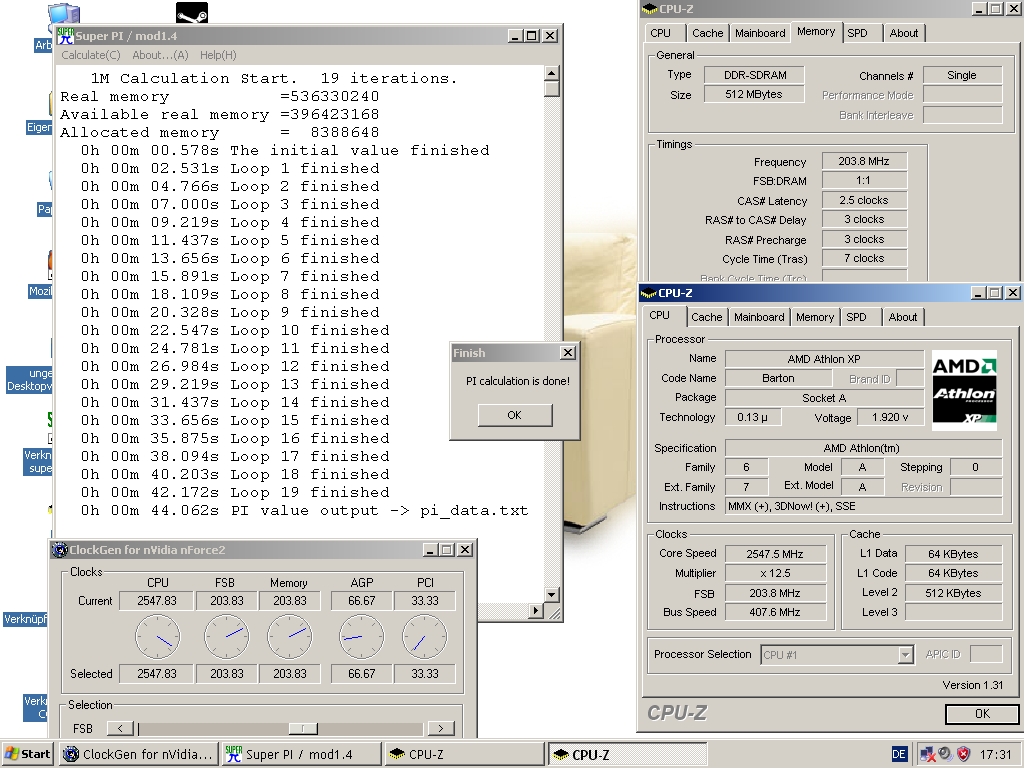Click OK in the Finish dialog
Screen dimensions: 1024x768
[x=515, y=415]
